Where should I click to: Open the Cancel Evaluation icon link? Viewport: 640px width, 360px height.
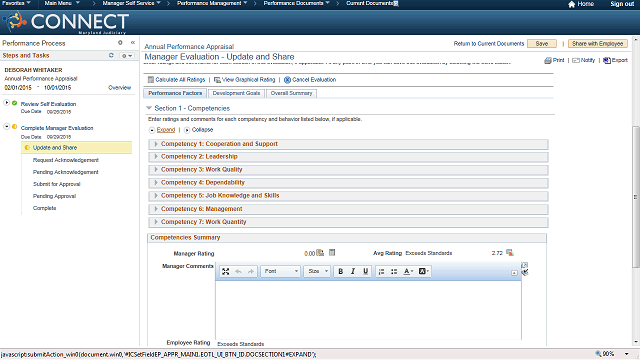pyautogui.click(x=287, y=80)
